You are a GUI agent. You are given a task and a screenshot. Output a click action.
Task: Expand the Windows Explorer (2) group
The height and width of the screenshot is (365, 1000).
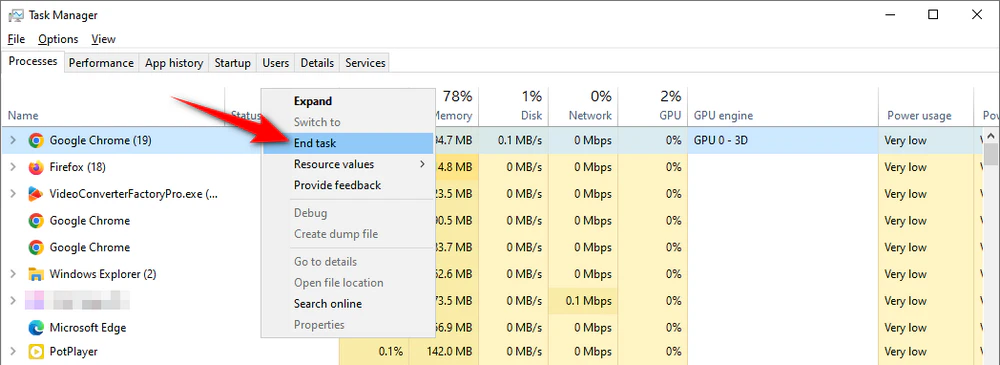click(13, 274)
